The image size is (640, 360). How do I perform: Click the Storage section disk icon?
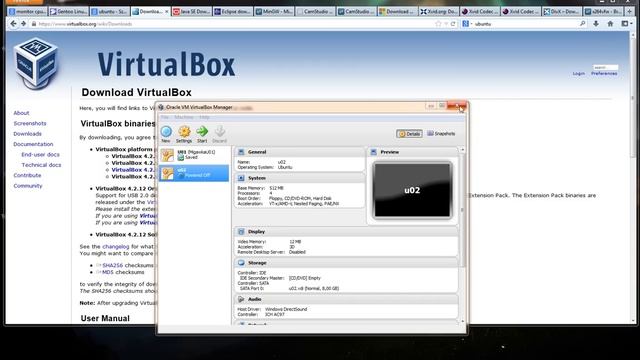click(241, 263)
